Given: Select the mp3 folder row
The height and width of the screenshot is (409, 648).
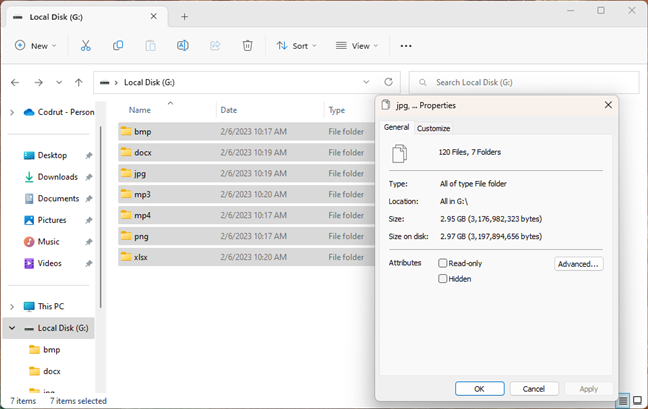Looking at the screenshot, I should [x=246, y=194].
